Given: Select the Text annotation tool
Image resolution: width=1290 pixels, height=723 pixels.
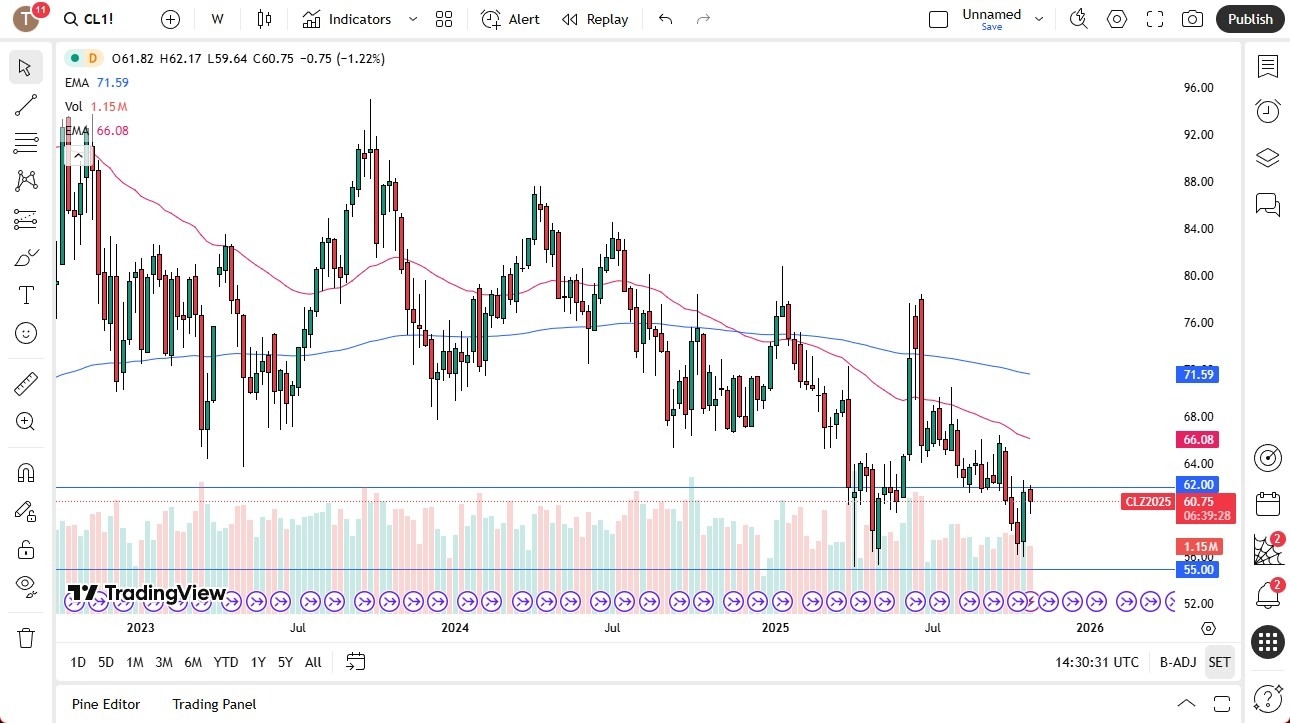Looking at the screenshot, I should pos(26,294).
